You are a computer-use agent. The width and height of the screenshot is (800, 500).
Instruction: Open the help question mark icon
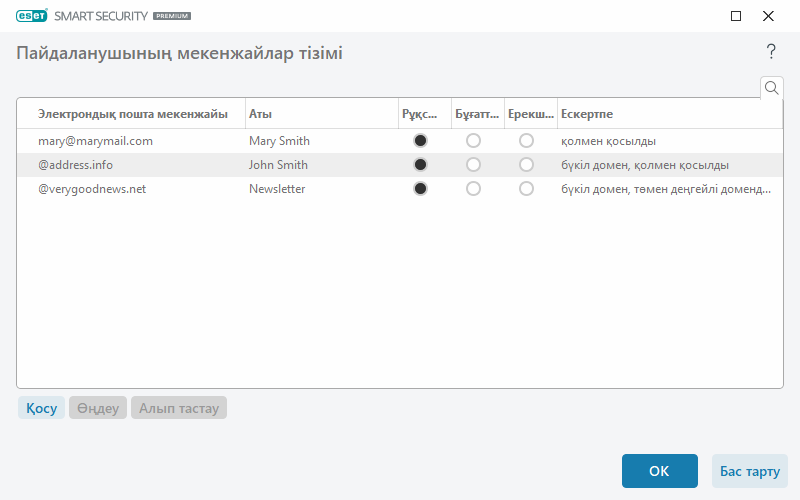click(771, 52)
